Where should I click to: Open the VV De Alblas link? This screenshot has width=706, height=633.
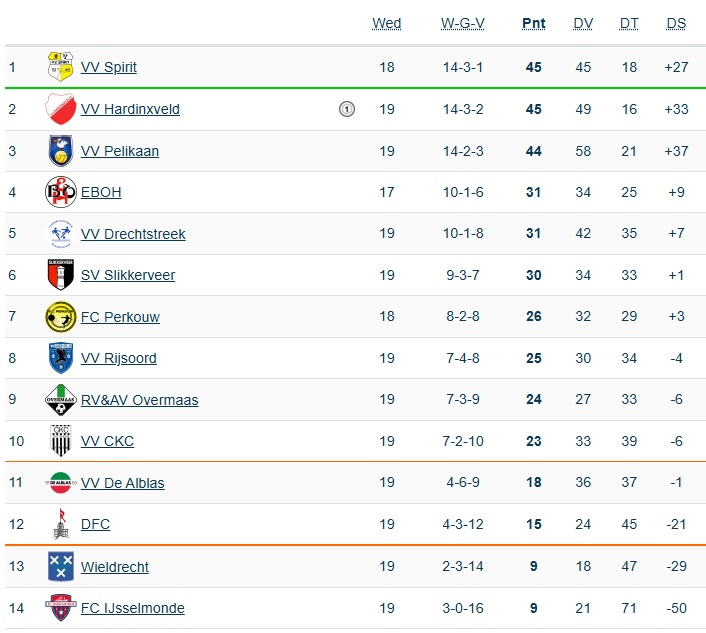(x=122, y=483)
